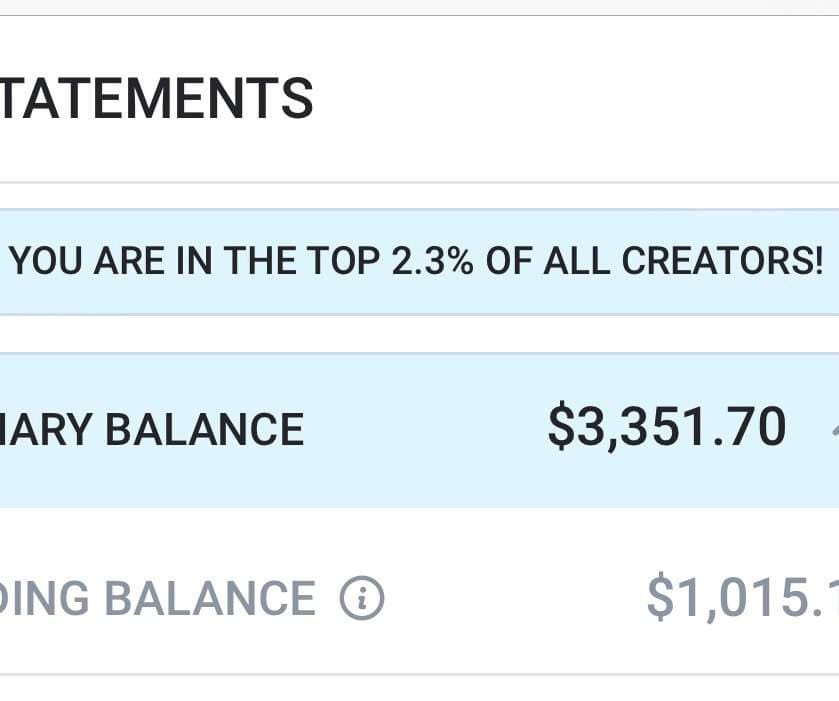Select the $1,015 pending balance amount
This screenshot has width=839, height=701.
[743, 596]
